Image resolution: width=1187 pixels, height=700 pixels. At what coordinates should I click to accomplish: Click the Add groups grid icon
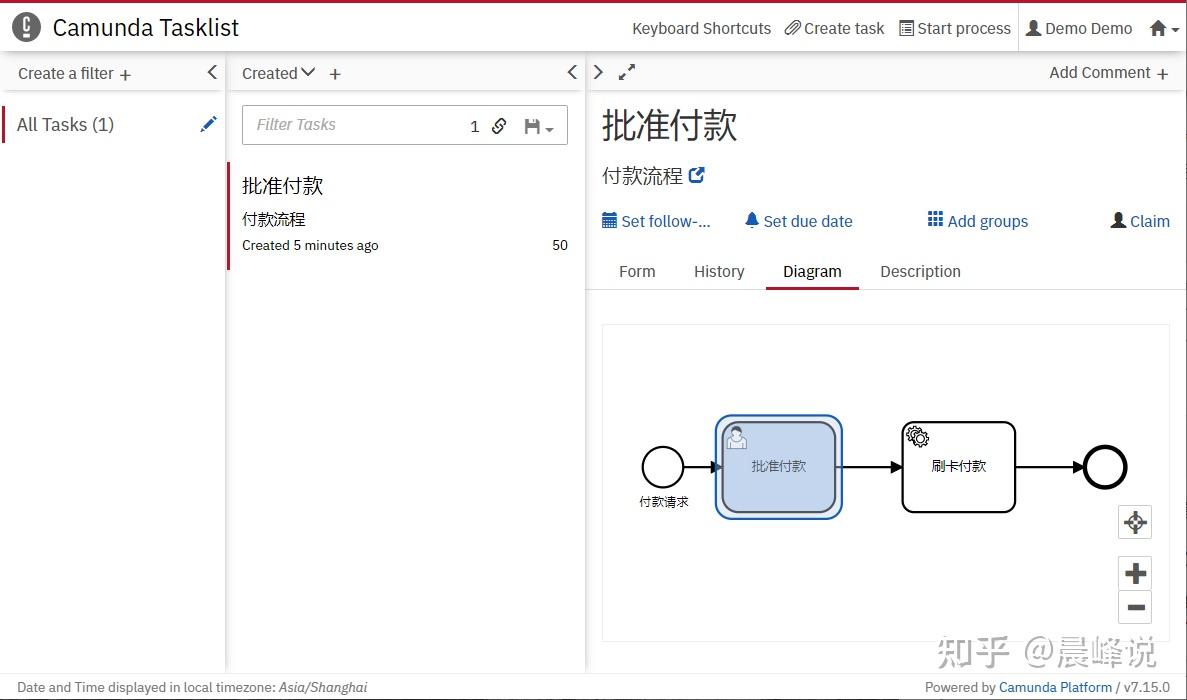point(936,220)
